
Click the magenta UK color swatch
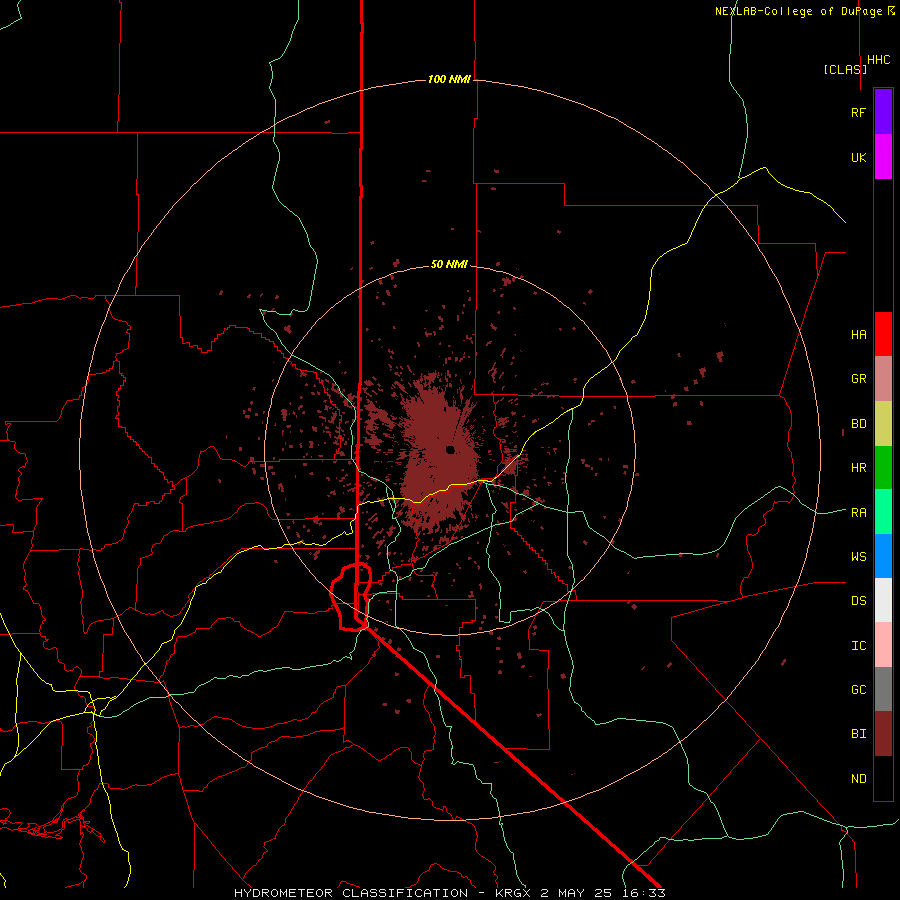883,157
